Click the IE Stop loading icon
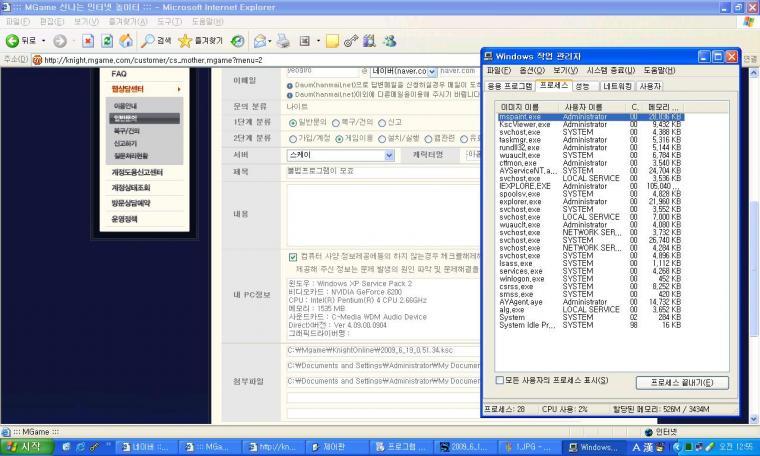 (88, 41)
